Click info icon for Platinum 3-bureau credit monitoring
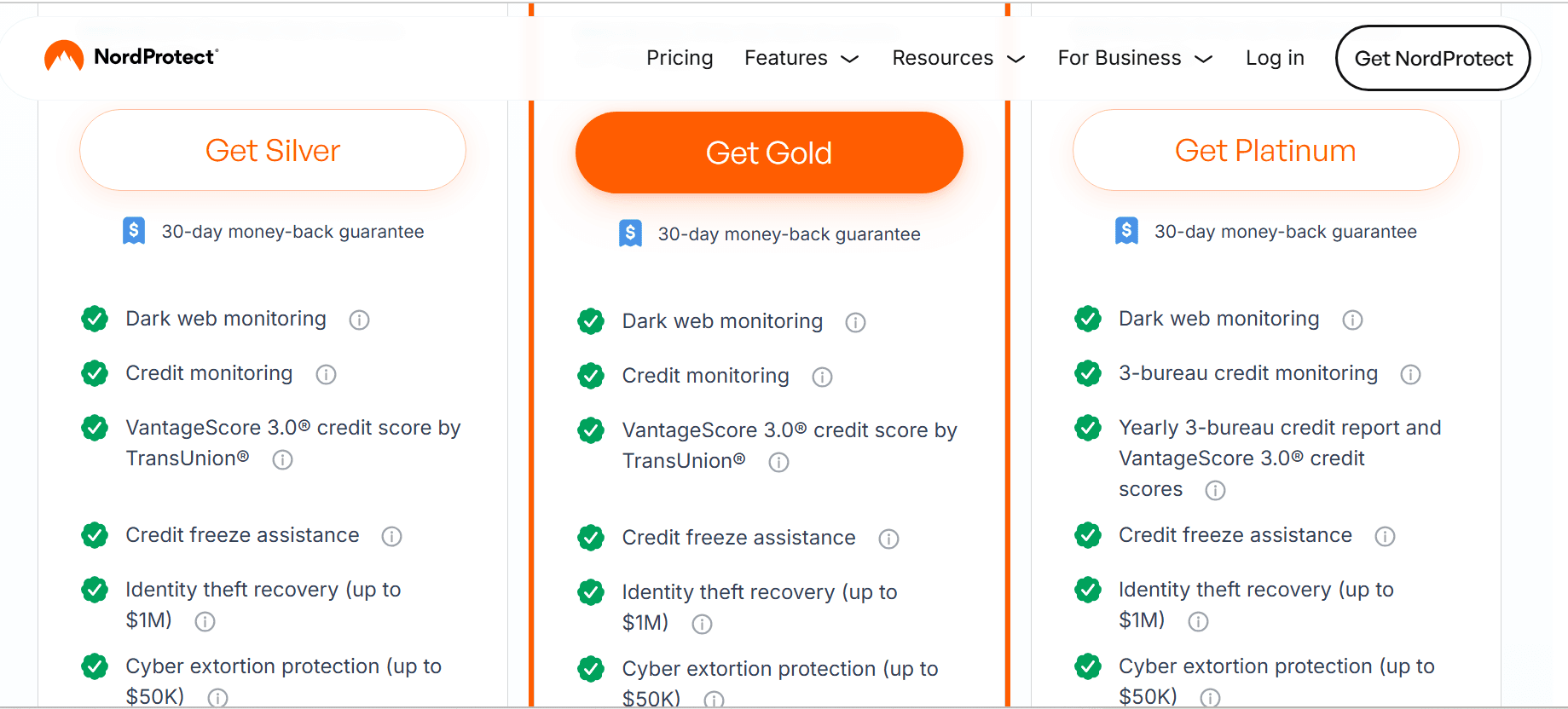This screenshot has width=1568, height=709. pos(1410,375)
